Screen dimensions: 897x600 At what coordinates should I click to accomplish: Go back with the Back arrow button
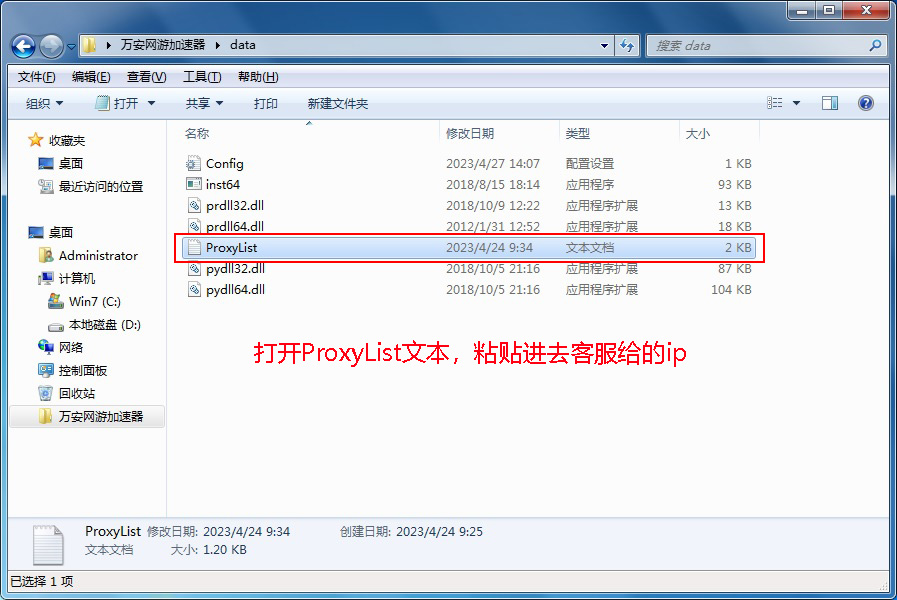23,46
